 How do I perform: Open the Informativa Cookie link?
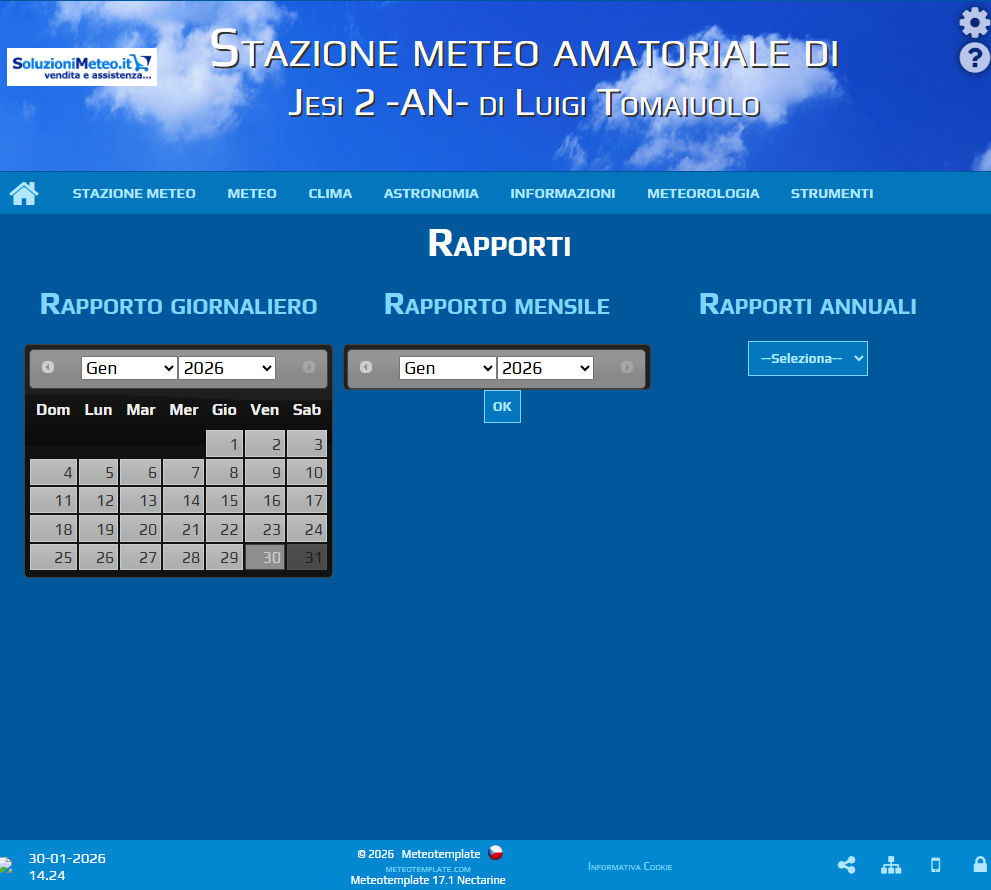point(630,867)
